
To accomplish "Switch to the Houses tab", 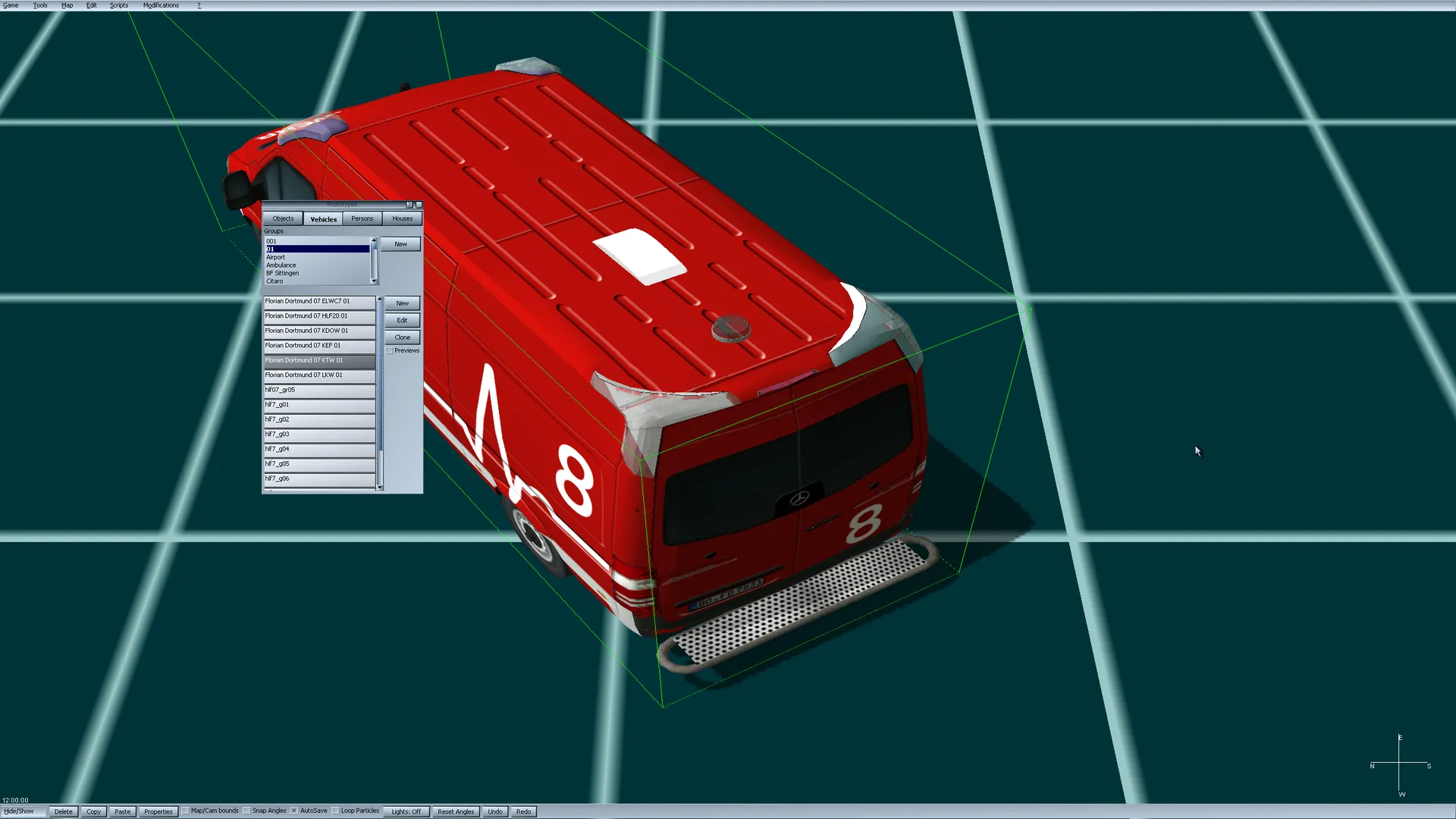I will 402,218.
